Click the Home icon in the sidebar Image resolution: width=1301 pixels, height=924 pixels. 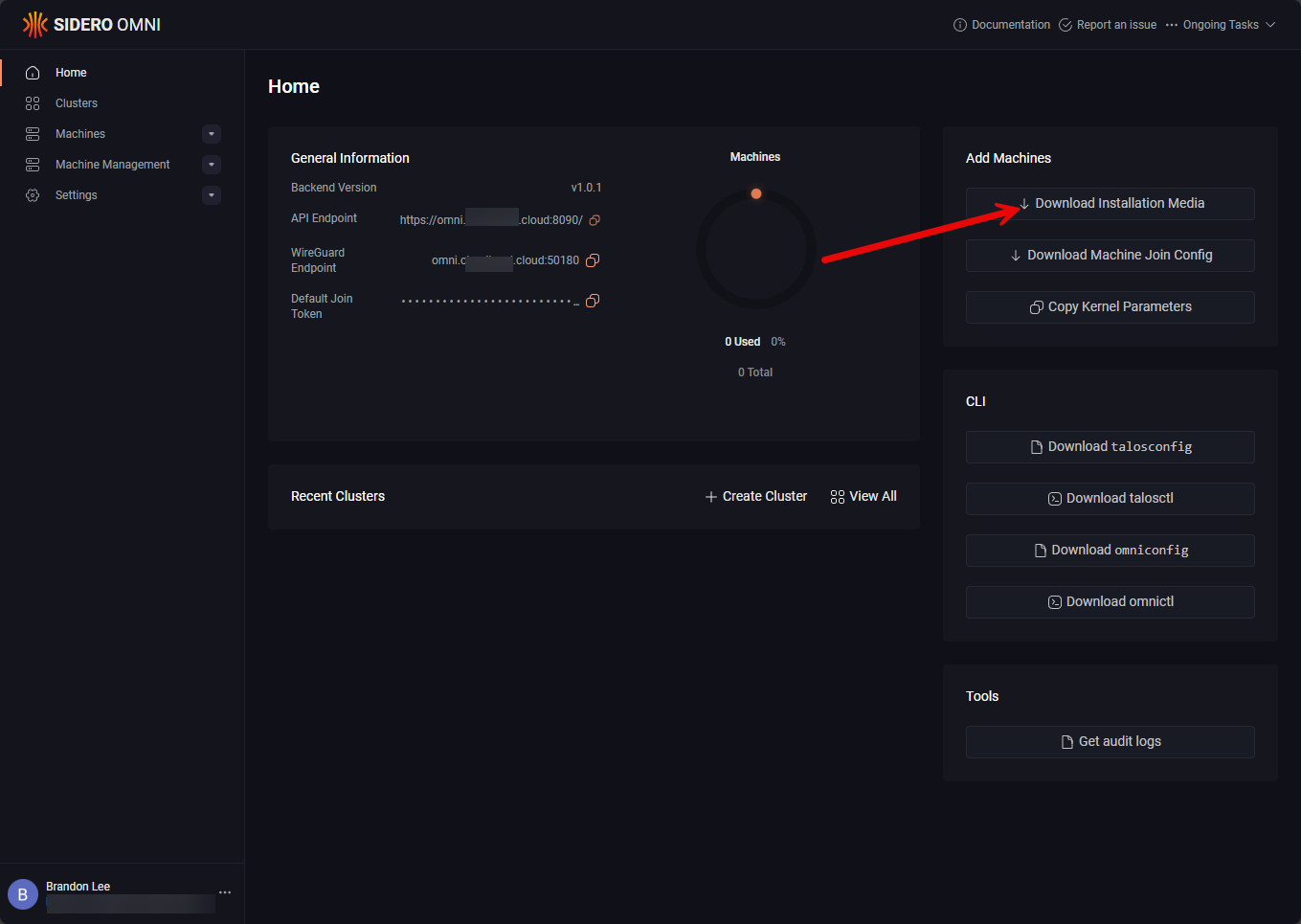point(33,73)
